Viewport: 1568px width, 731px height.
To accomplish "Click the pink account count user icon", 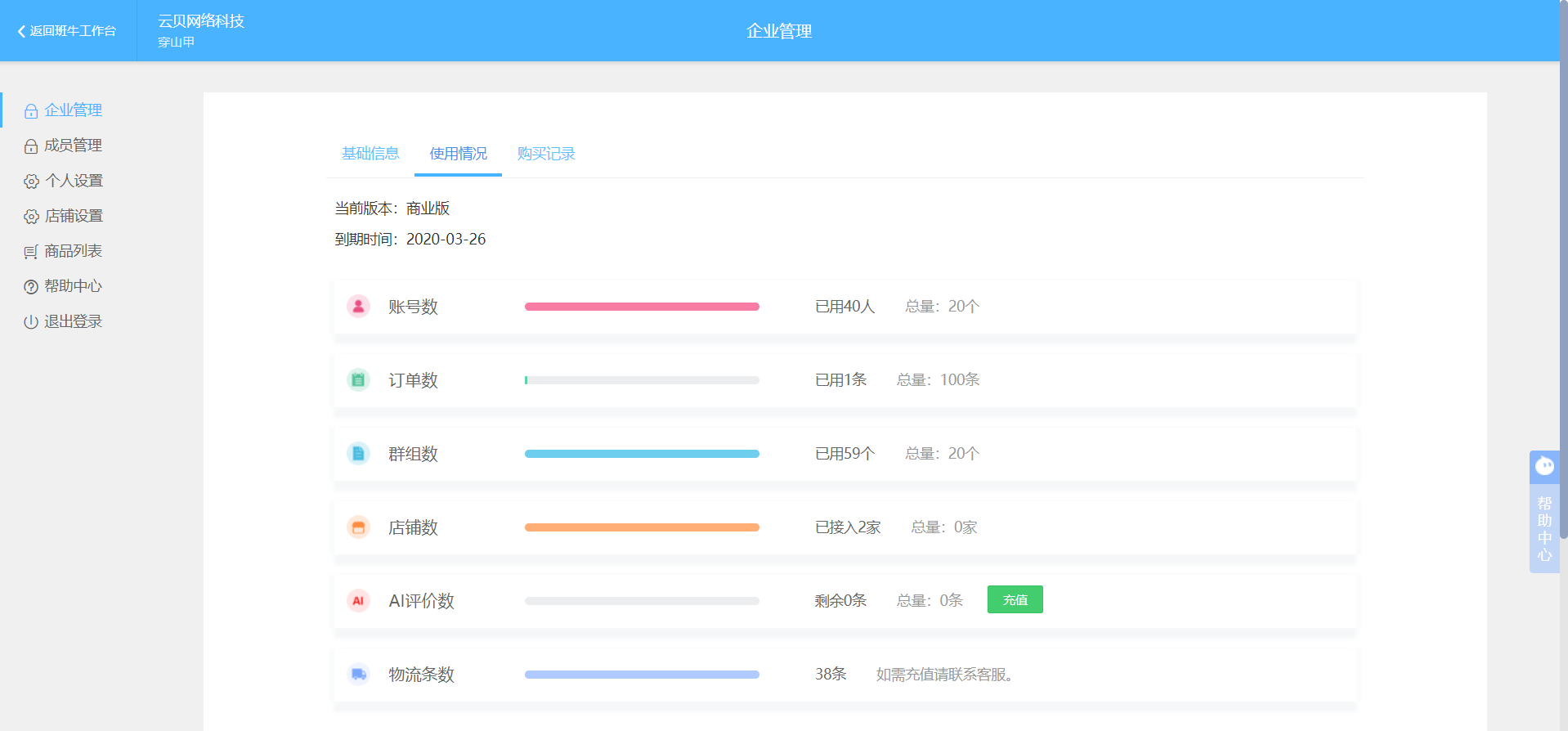I will point(358,307).
